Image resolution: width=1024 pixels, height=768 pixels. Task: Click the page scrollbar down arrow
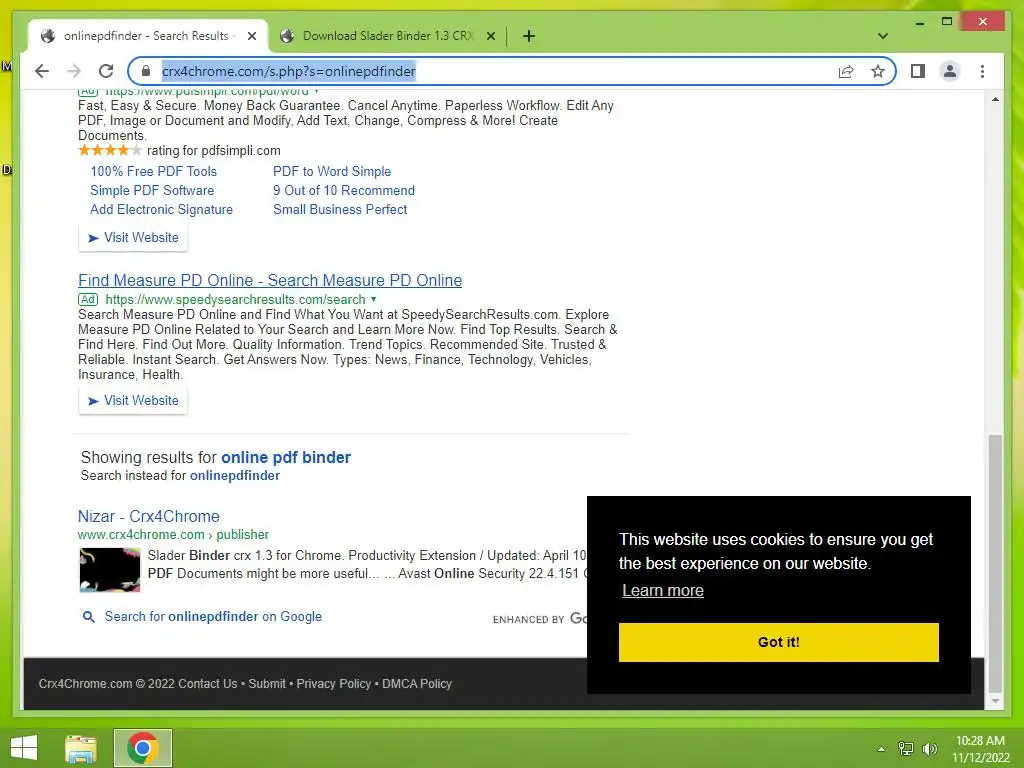coord(995,701)
